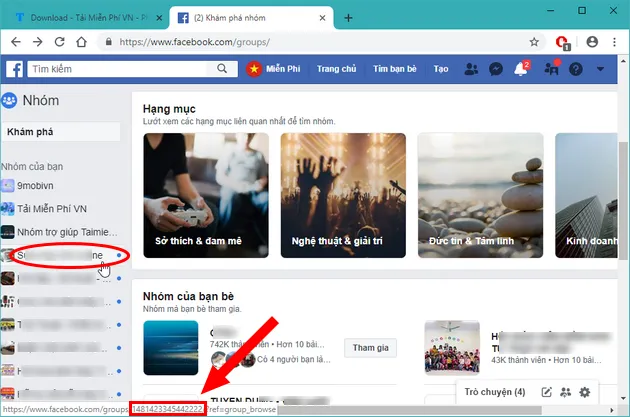Click the site padlock icon in the address bar
630x417 pixels.
tap(108, 42)
